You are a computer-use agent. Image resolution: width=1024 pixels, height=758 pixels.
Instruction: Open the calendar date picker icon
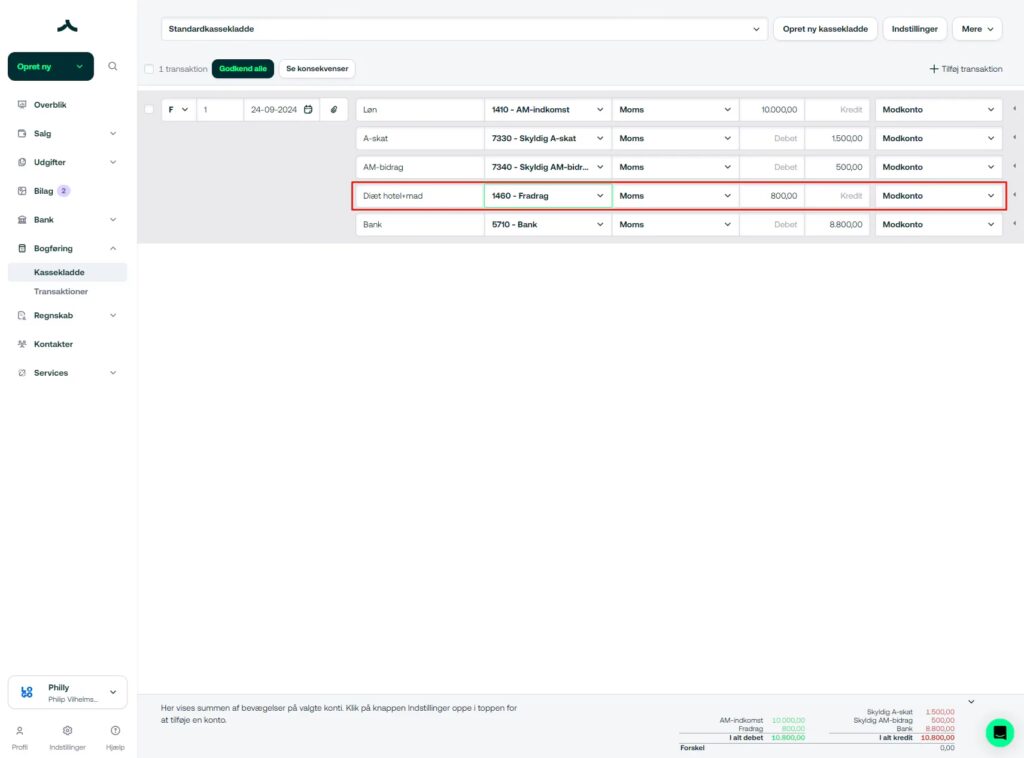click(x=308, y=109)
